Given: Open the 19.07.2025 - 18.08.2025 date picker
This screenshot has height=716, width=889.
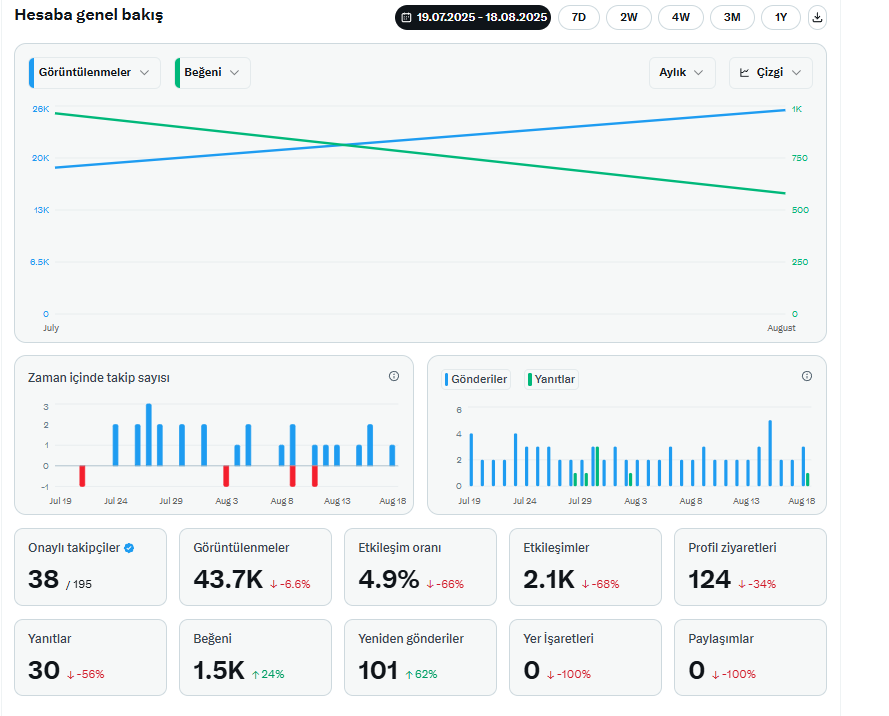Looking at the screenshot, I should coord(473,18).
